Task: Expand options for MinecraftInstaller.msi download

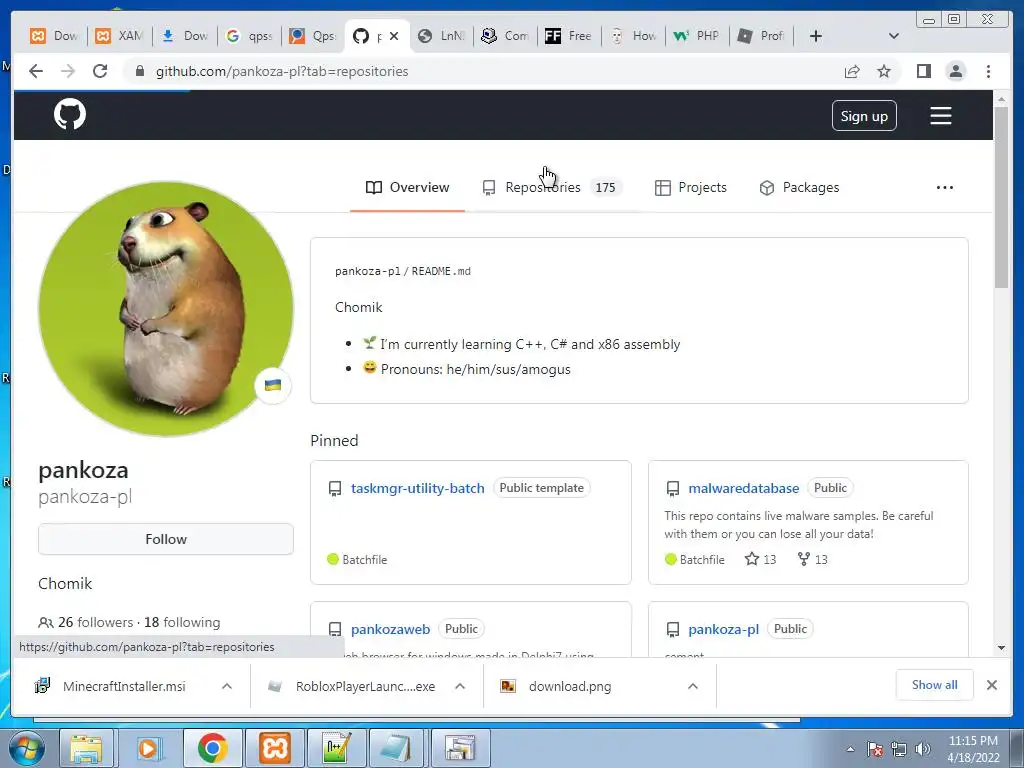Action: (227, 686)
